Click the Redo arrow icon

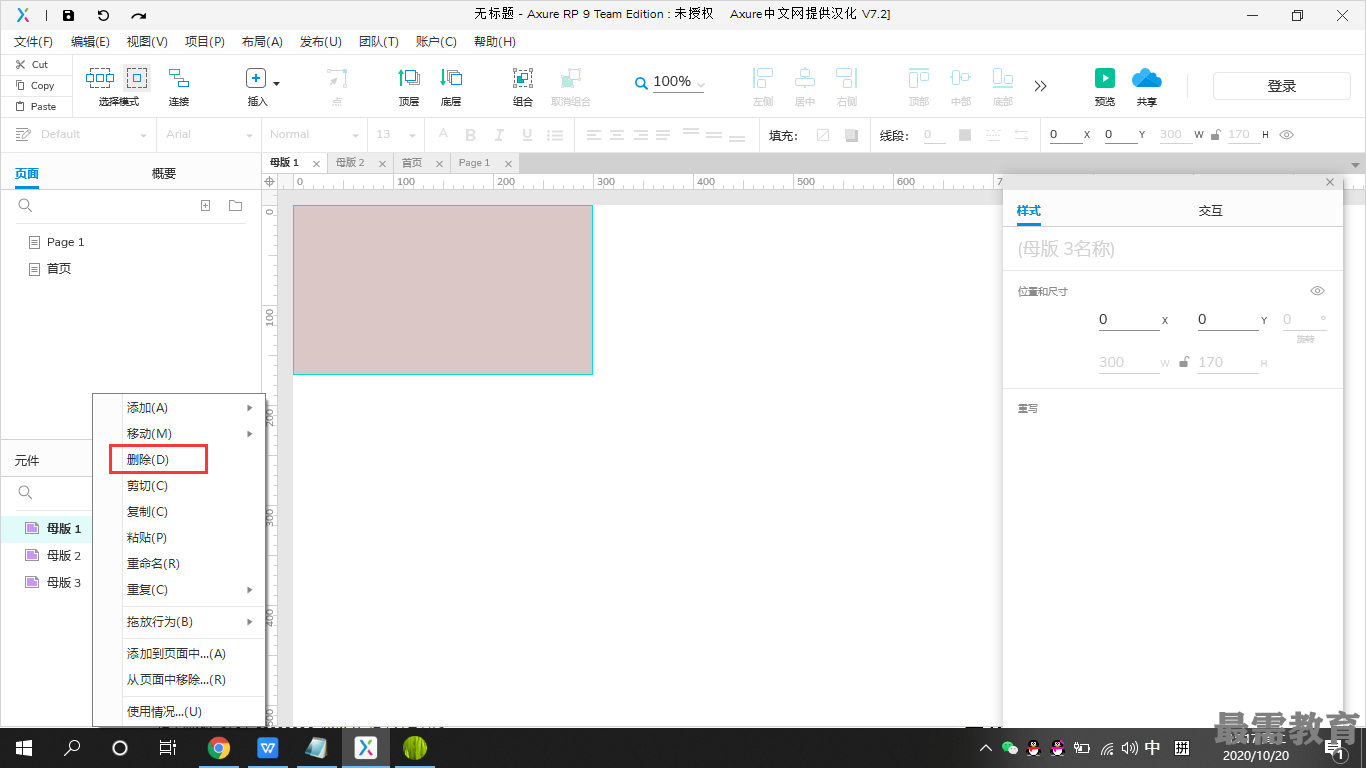[x=139, y=15]
